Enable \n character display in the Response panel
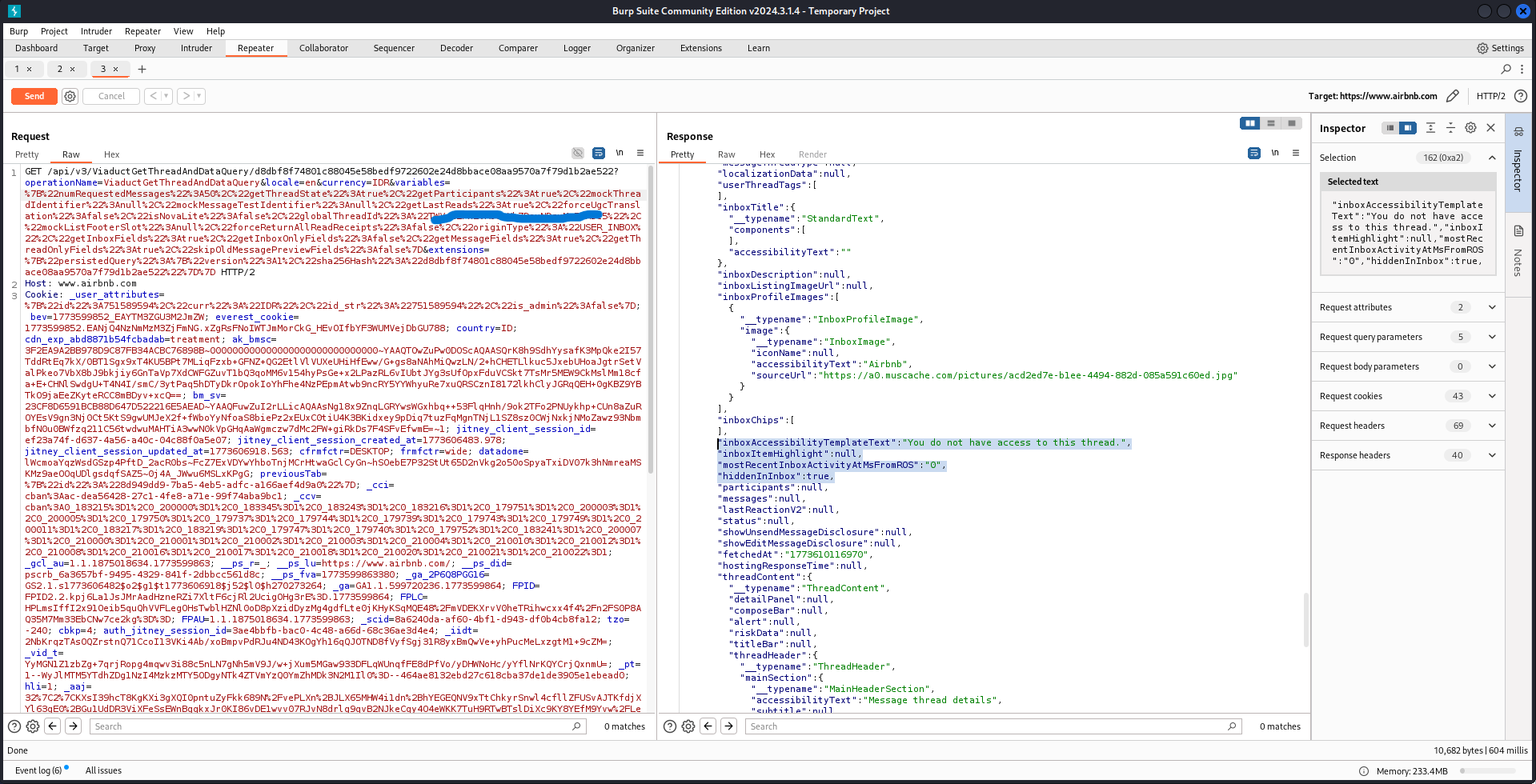Image resolution: width=1536 pixels, height=784 pixels. [1274, 153]
